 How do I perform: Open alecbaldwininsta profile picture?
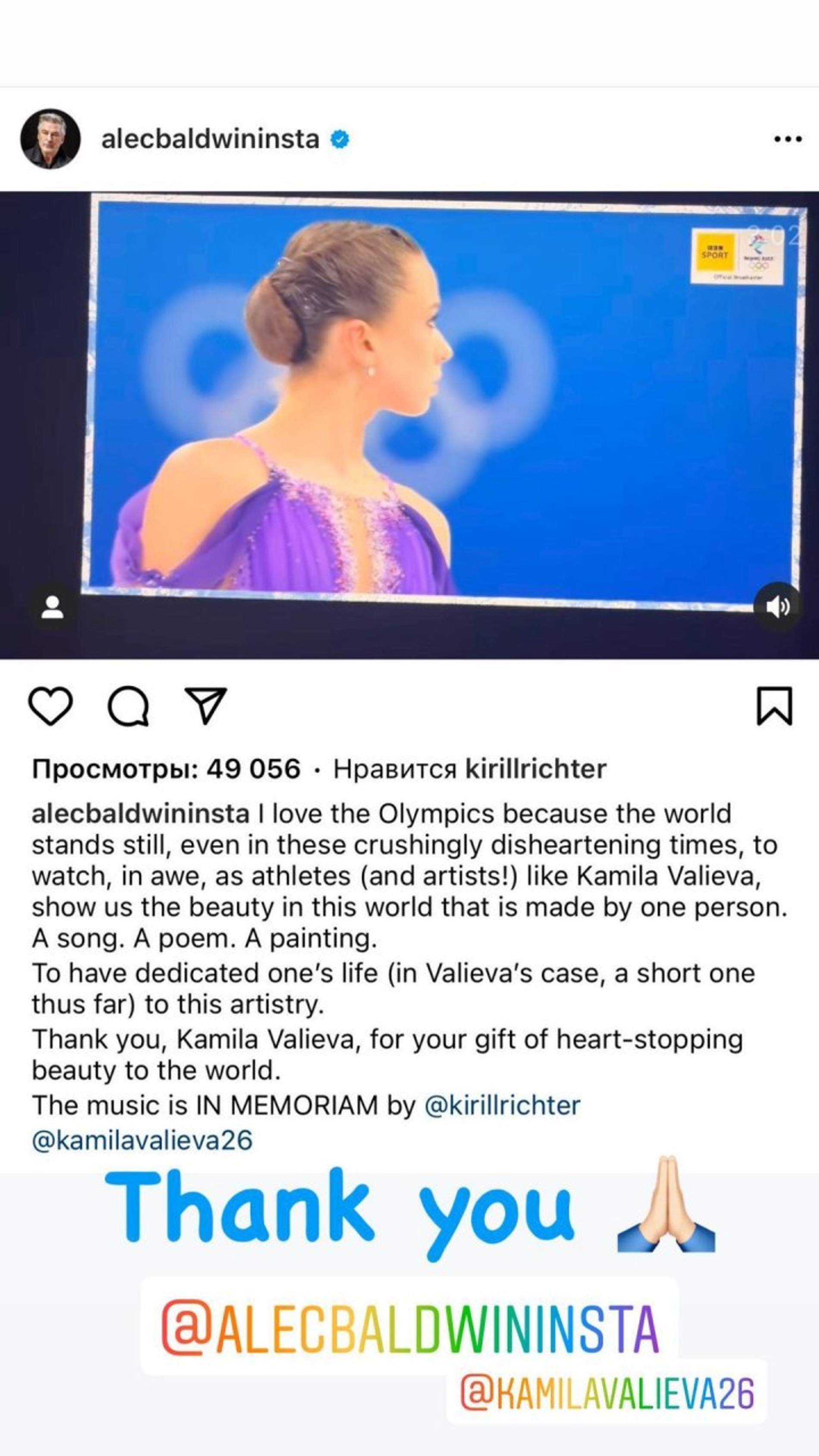pos(50,139)
